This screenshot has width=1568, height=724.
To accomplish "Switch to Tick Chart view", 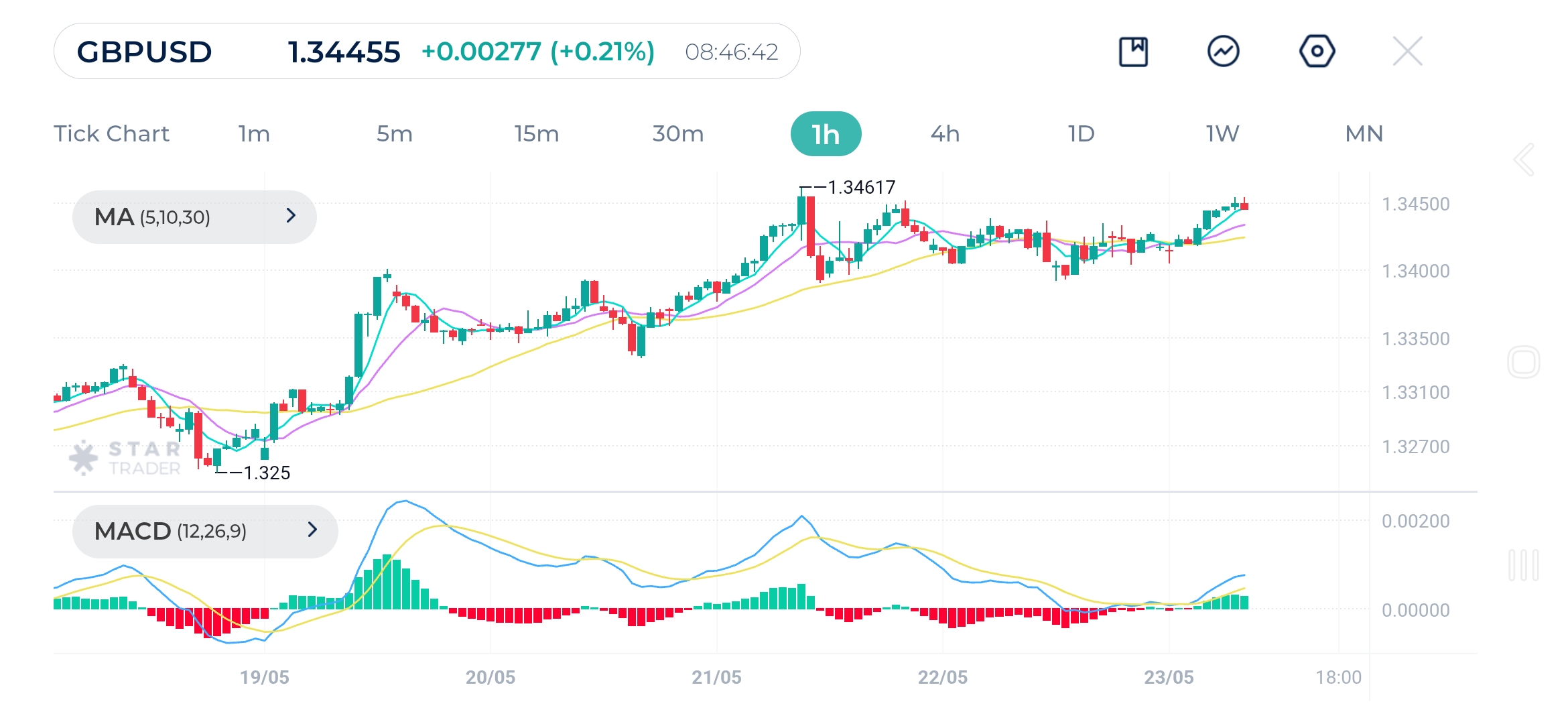I will (111, 134).
